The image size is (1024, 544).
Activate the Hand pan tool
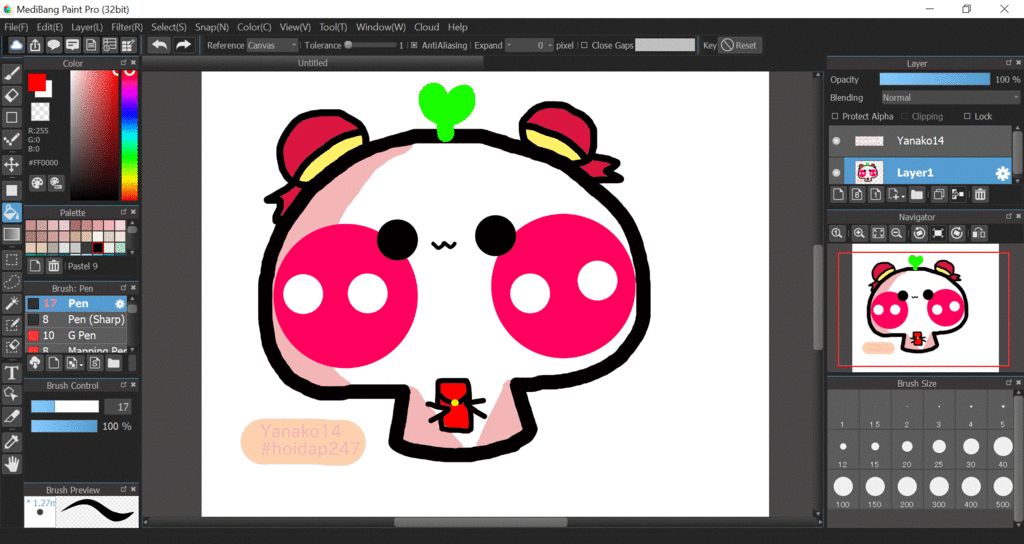coord(12,464)
